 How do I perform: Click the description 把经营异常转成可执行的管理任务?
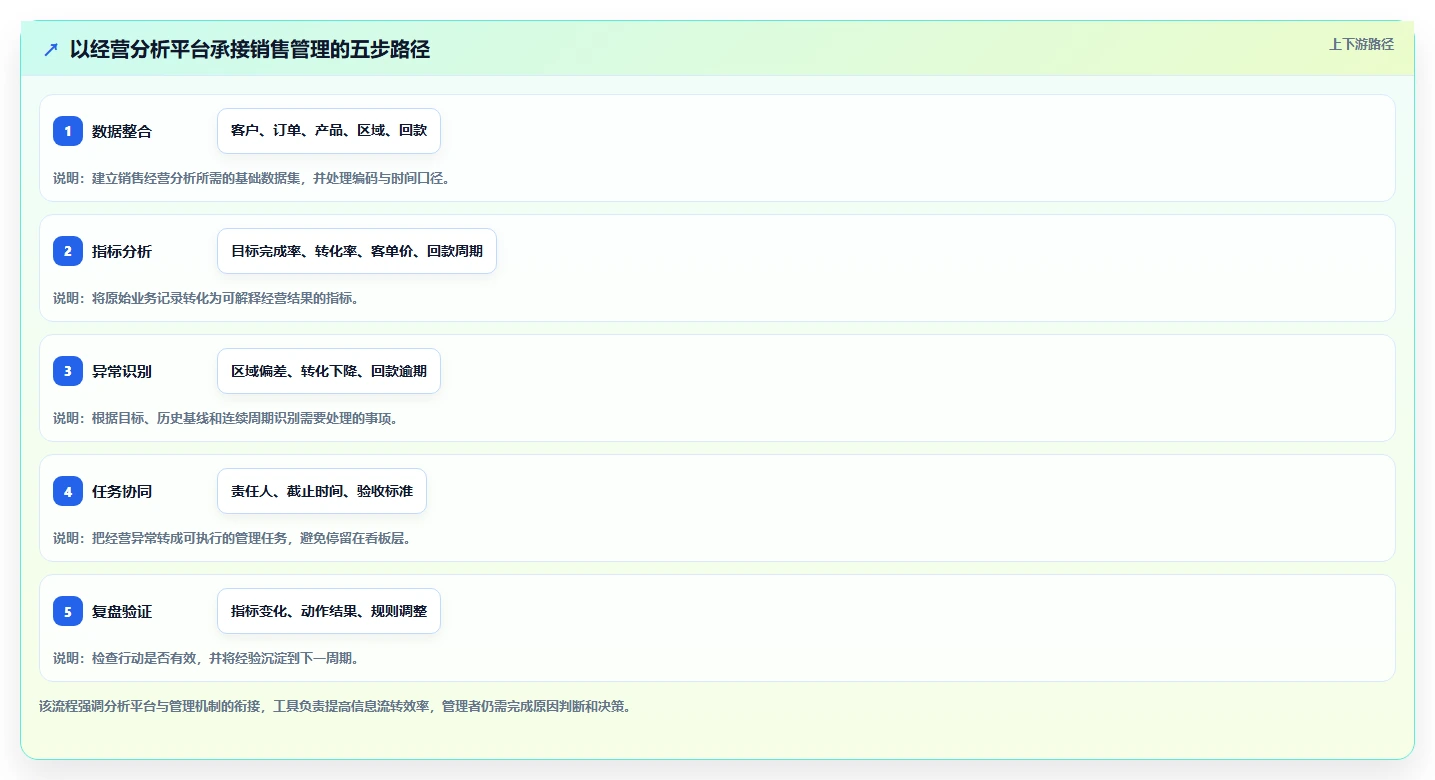pos(189,538)
